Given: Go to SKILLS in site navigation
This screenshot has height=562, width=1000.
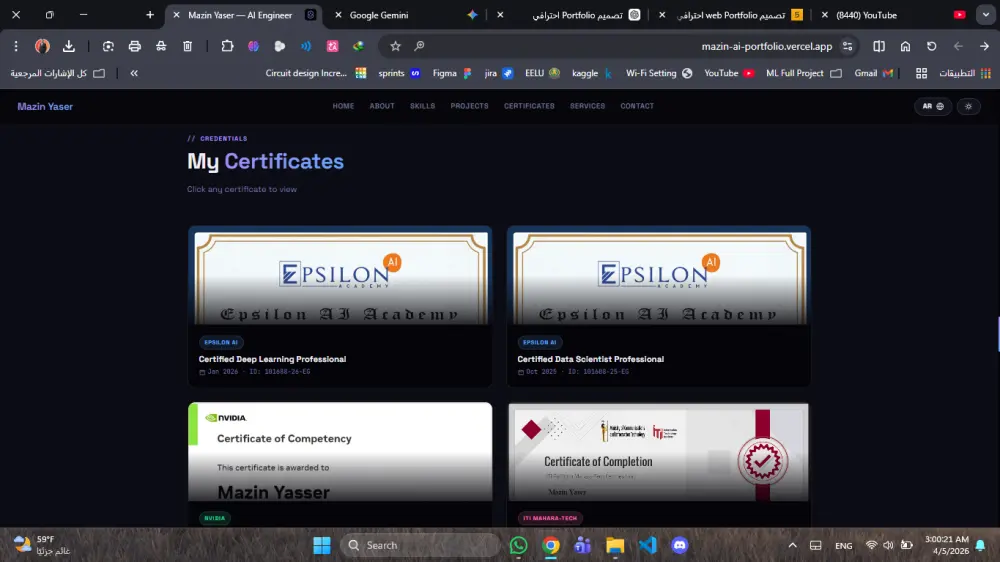Looking at the screenshot, I should pos(422,106).
